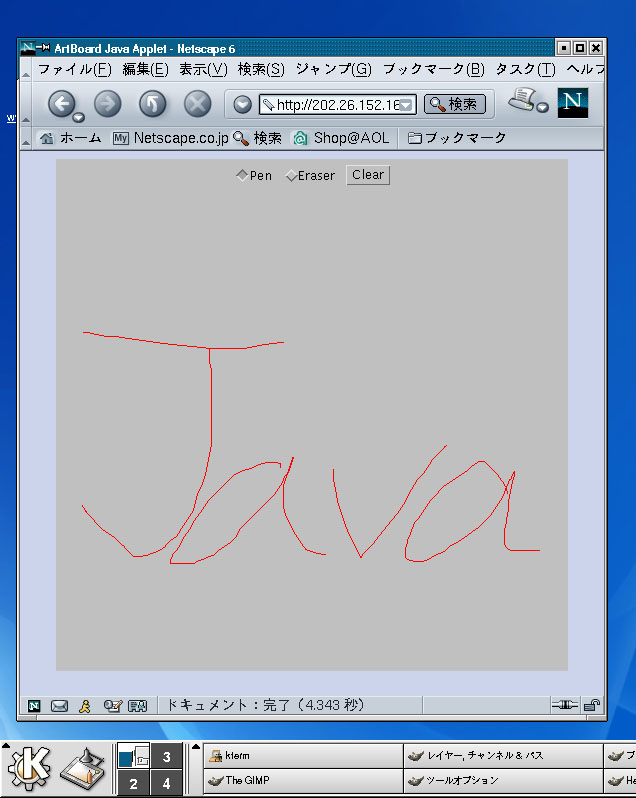Switch to virtual desktop 2

tap(133, 783)
